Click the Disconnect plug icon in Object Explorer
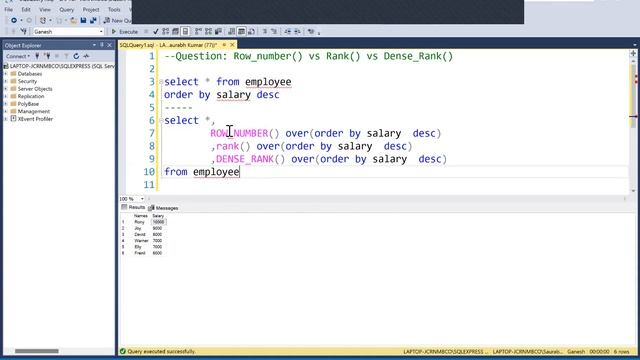Viewport: 640px width, 360px height. pos(48,56)
